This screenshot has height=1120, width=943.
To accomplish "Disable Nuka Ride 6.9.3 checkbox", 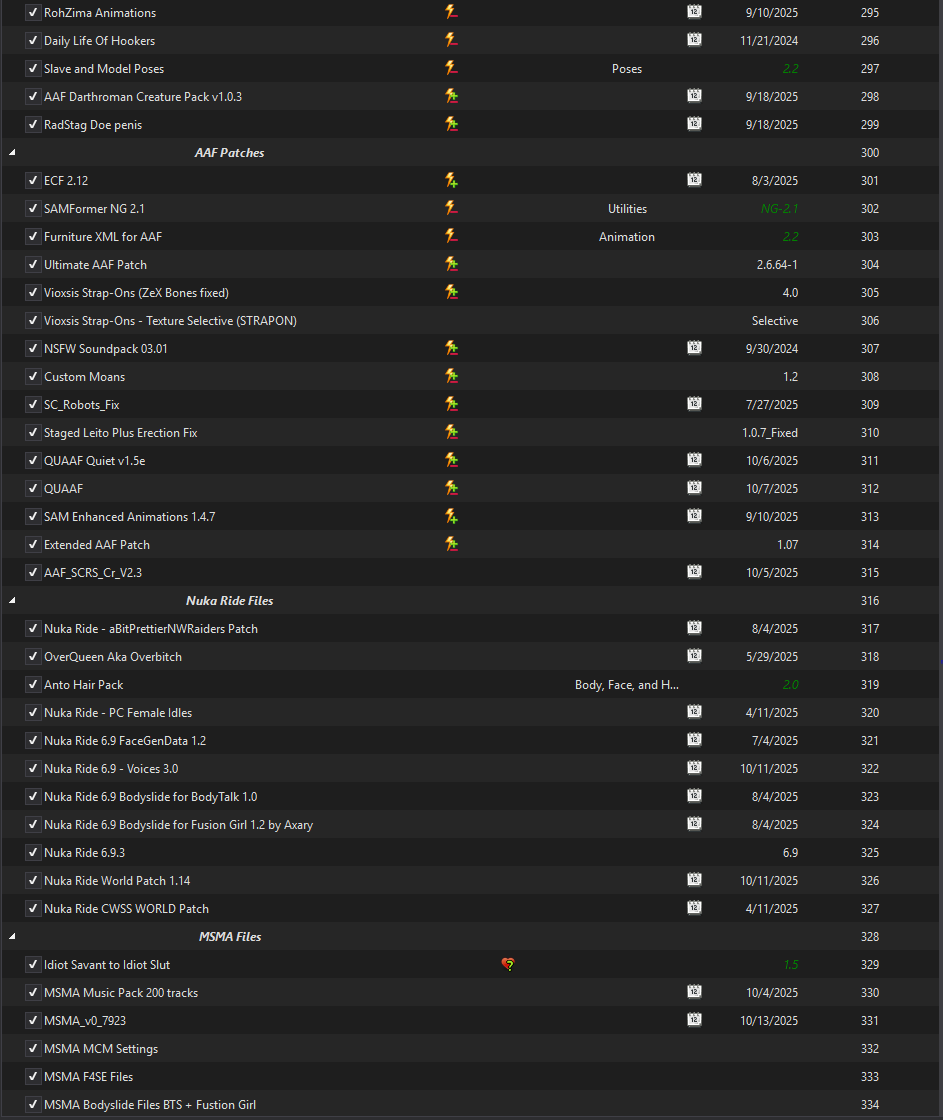I will pos(32,852).
